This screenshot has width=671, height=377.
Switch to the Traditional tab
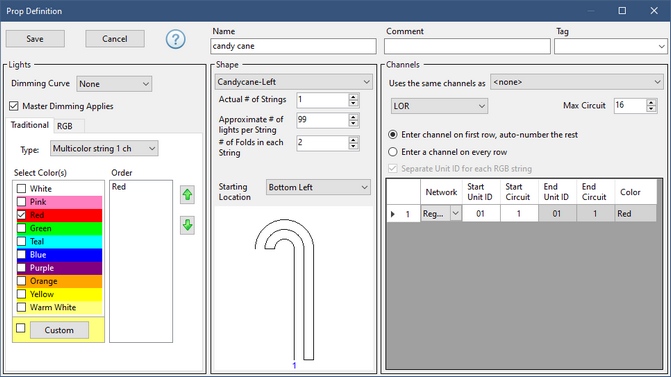pyautogui.click(x=30, y=125)
